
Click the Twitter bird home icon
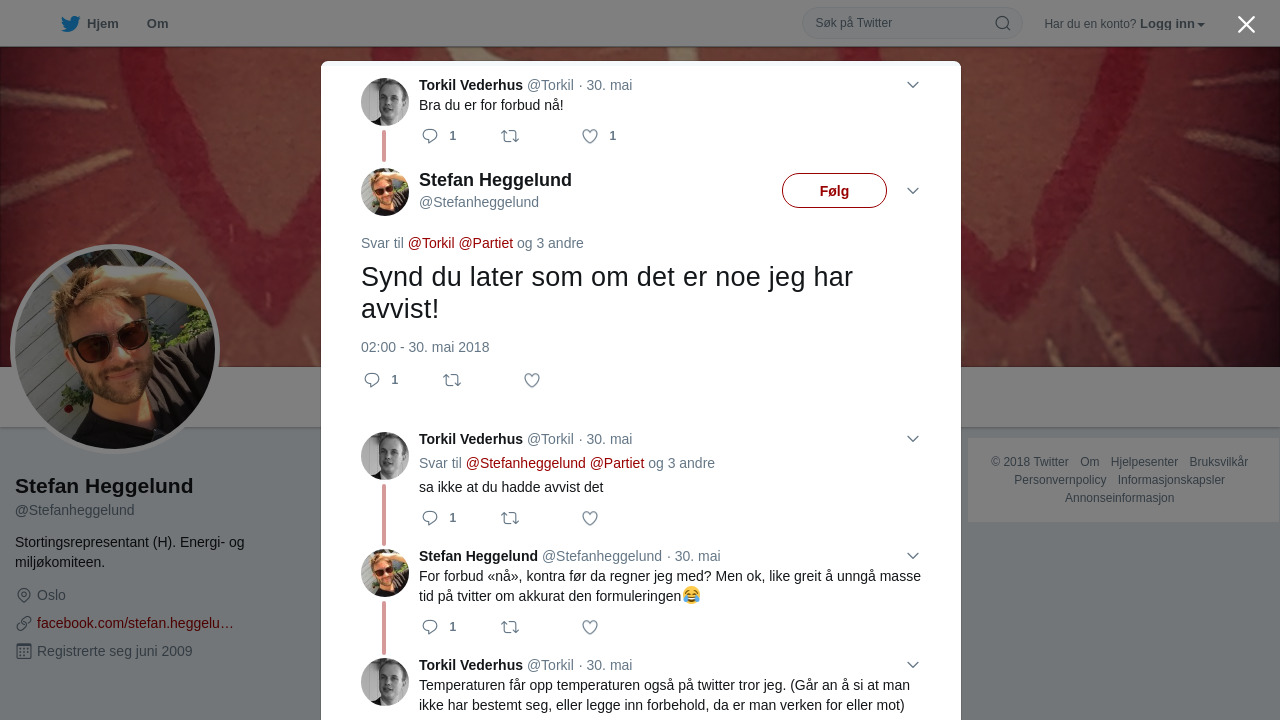70,24
